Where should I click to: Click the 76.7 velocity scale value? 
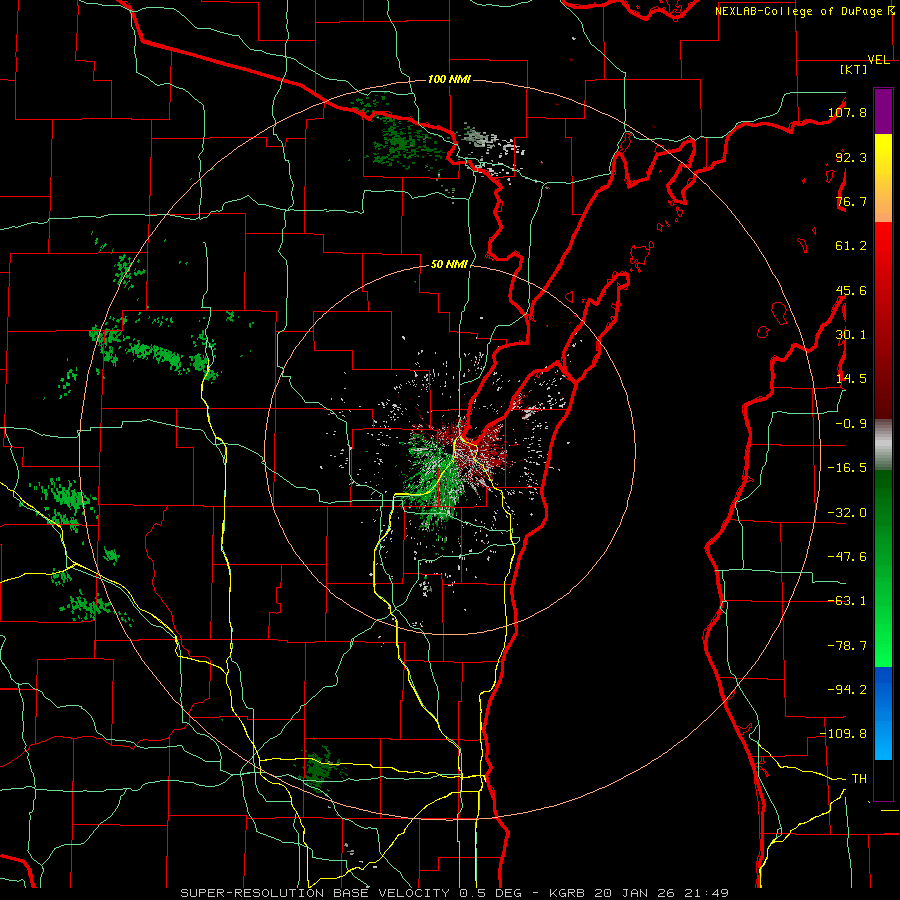tap(851, 201)
